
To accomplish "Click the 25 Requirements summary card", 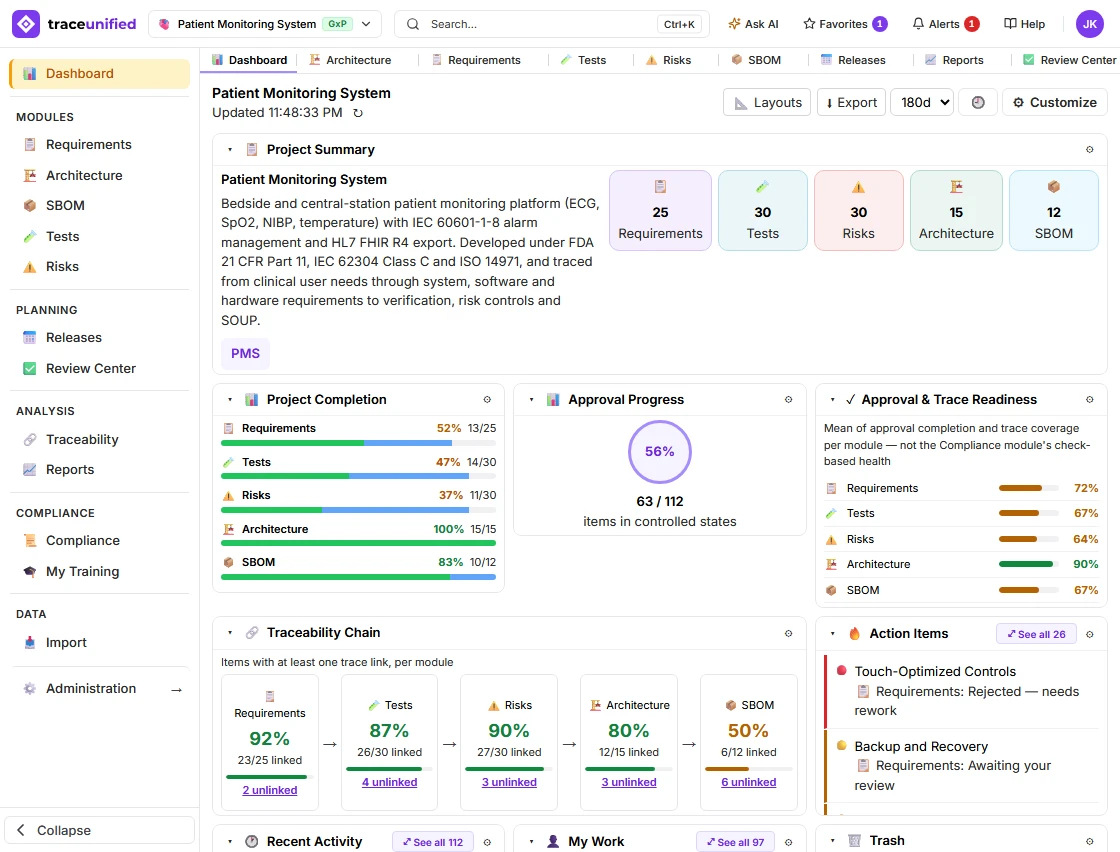I will pyautogui.click(x=660, y=211).
